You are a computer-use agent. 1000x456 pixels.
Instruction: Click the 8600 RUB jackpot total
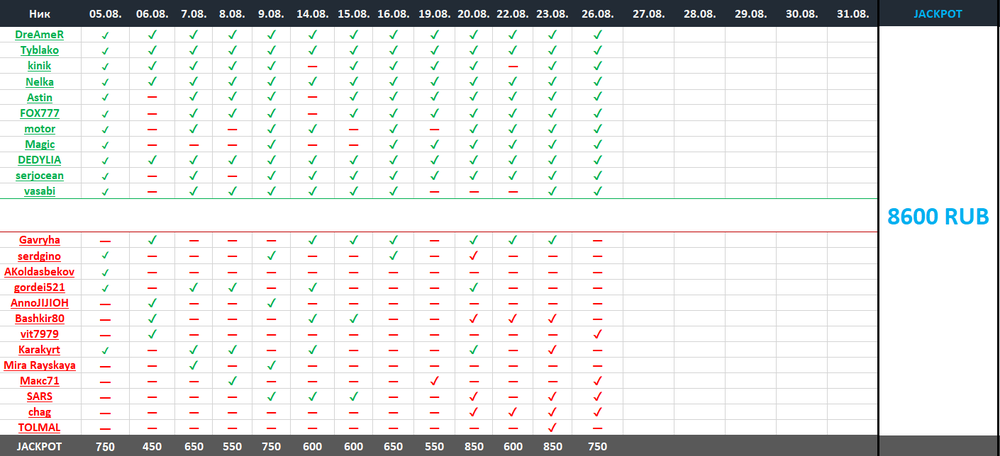tap(938, 217)
